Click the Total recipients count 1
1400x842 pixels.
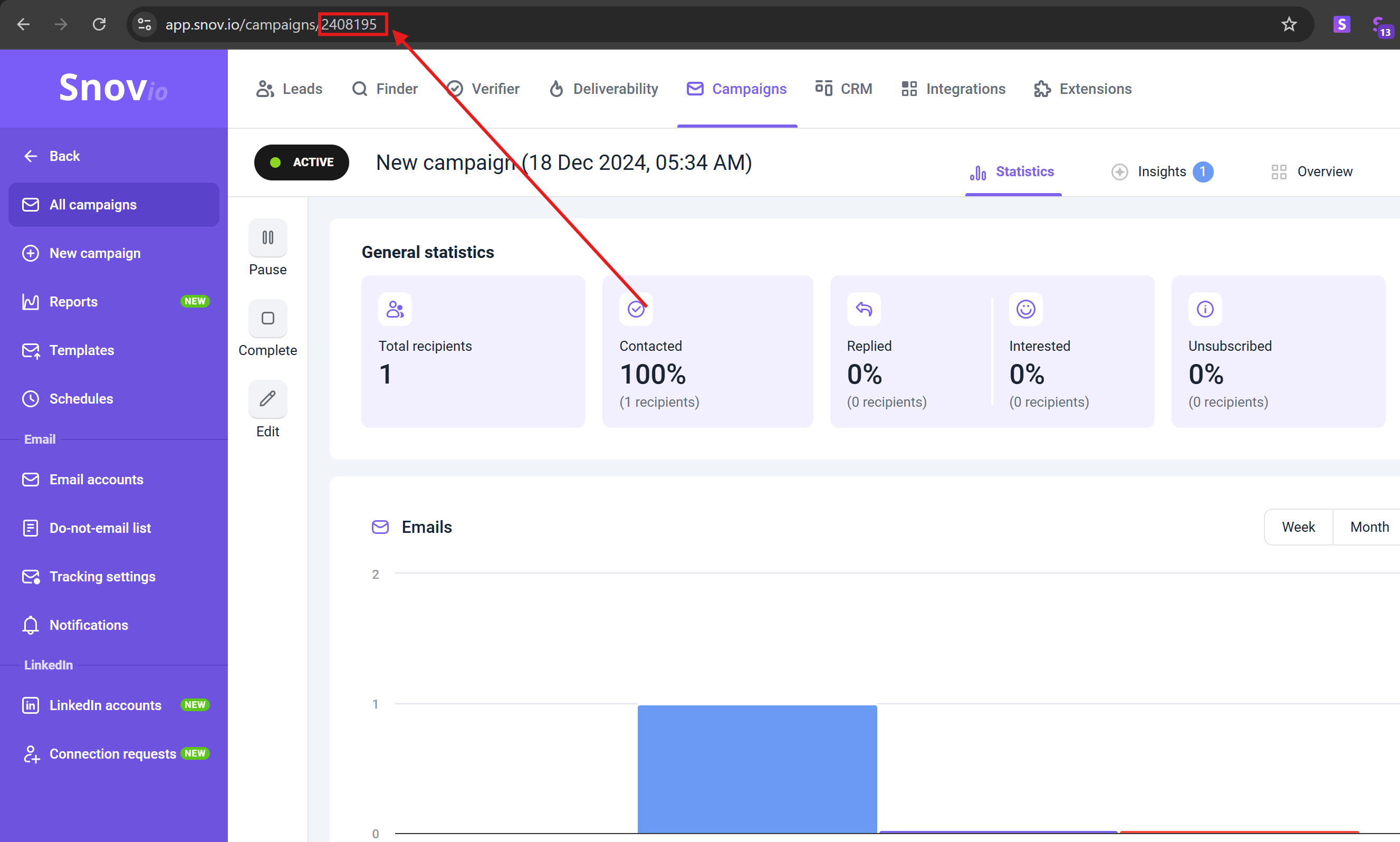click(385, 375)
